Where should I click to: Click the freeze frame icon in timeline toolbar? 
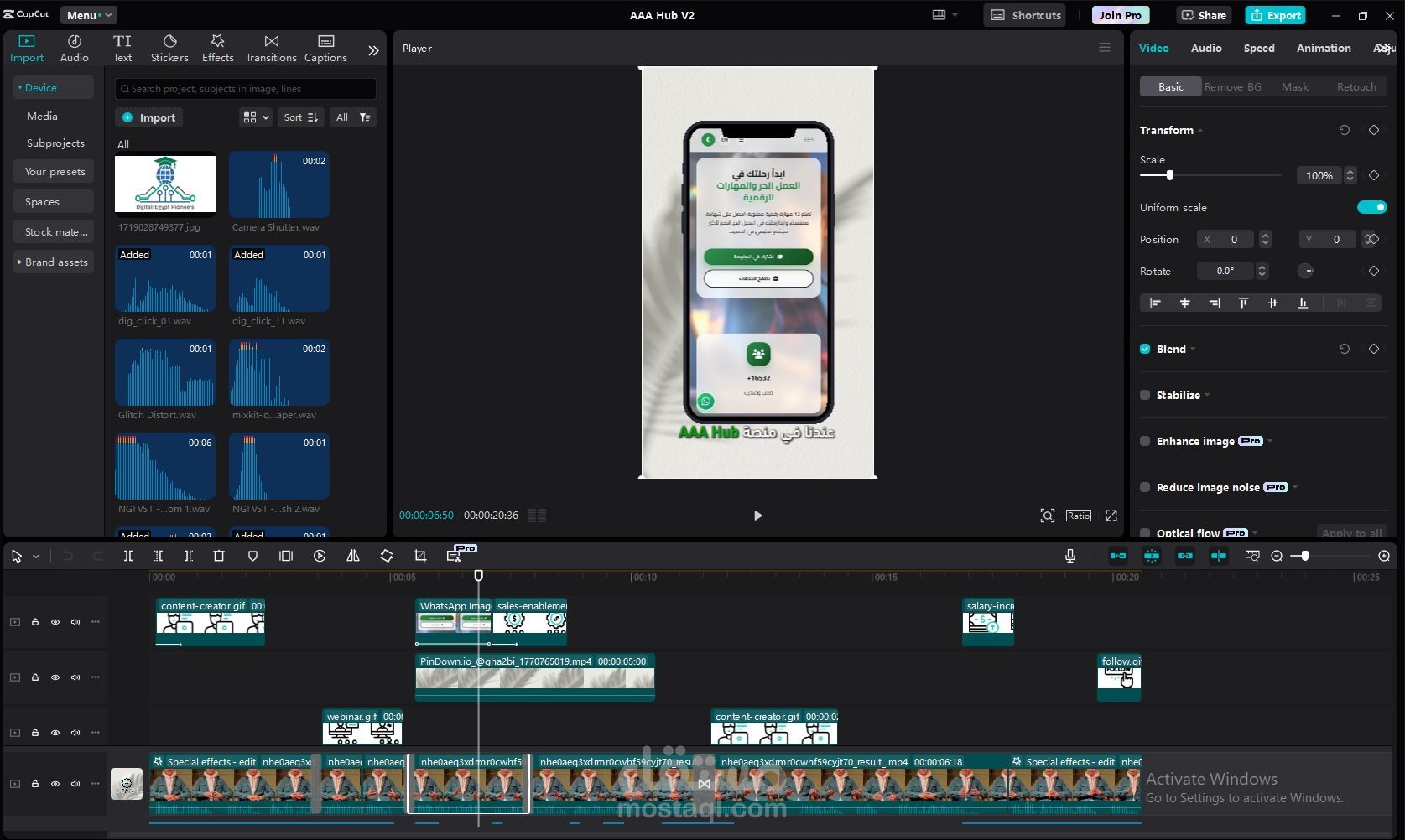click(286, 556)
